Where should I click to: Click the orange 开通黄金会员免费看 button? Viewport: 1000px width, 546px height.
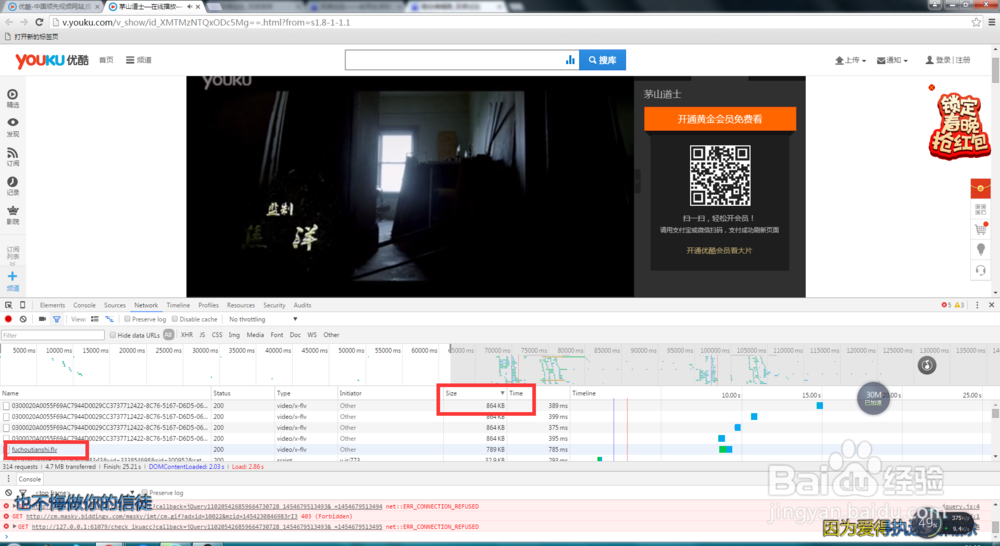point(719,119)
